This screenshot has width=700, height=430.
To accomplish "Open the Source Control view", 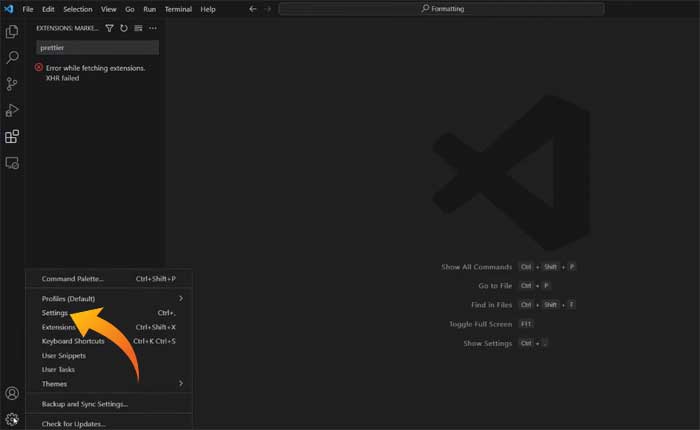I will 12,84.
